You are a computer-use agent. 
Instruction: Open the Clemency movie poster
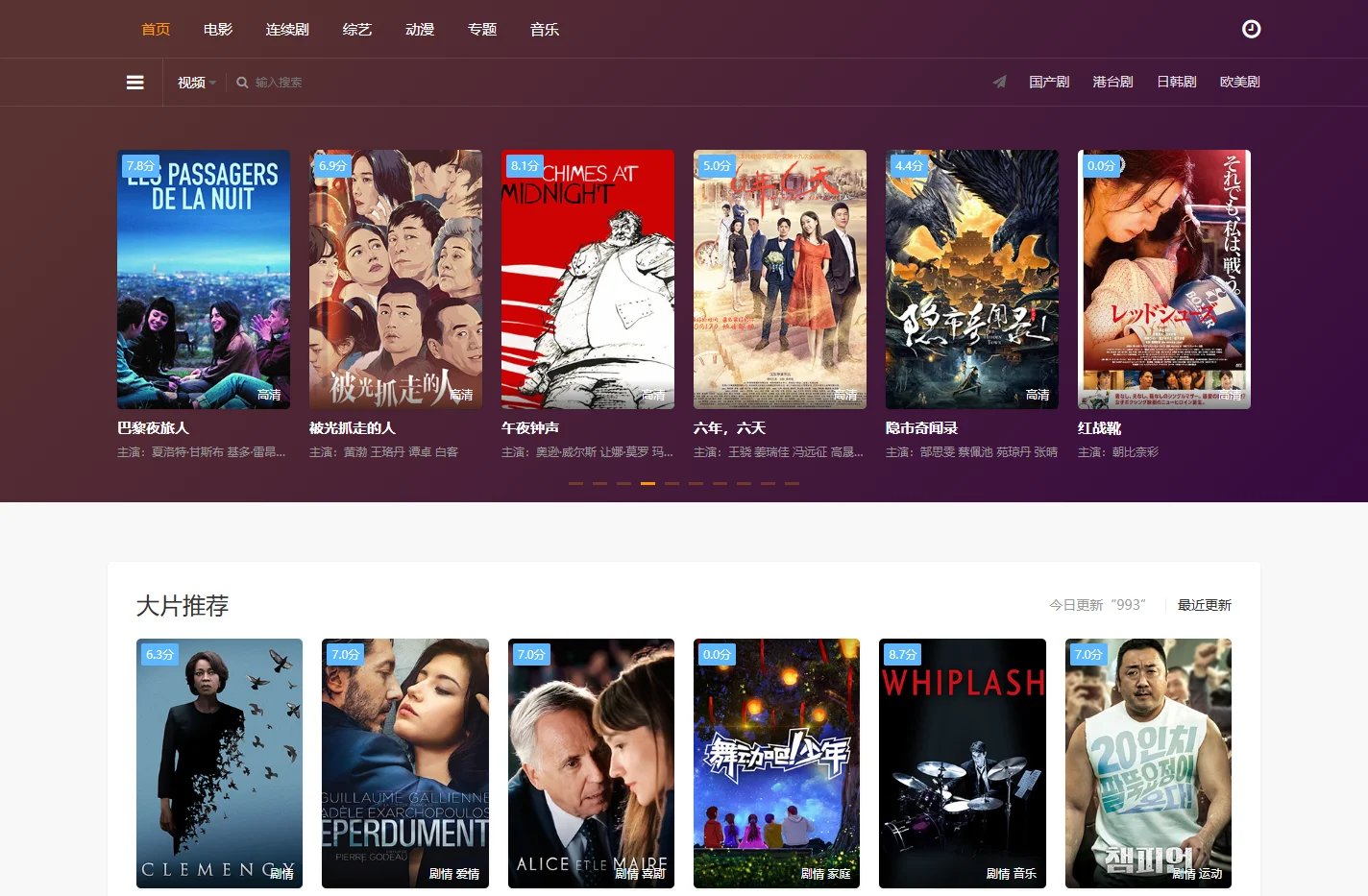point(219,763)
